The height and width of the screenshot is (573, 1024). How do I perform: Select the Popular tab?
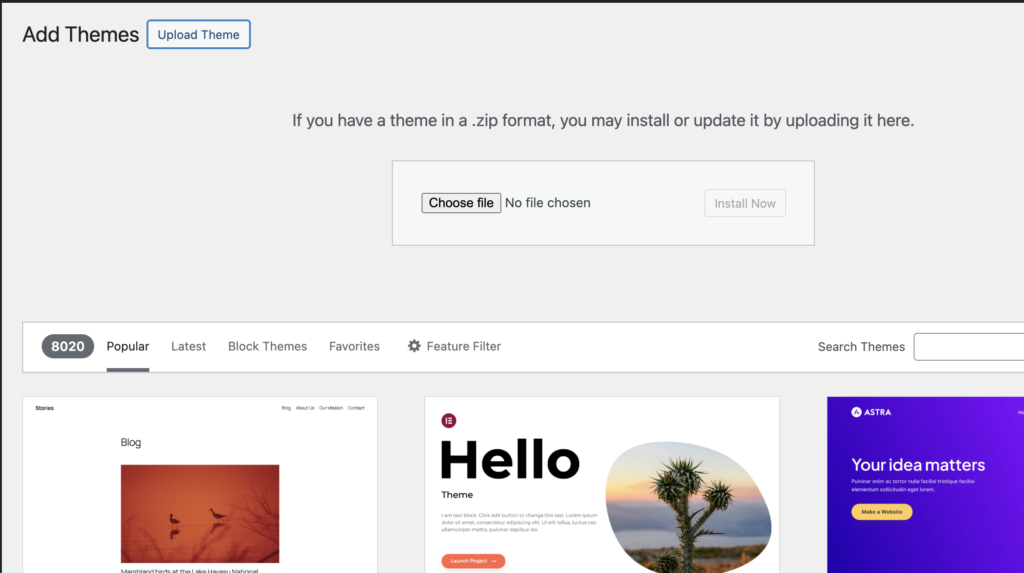(x=128, y=346)
